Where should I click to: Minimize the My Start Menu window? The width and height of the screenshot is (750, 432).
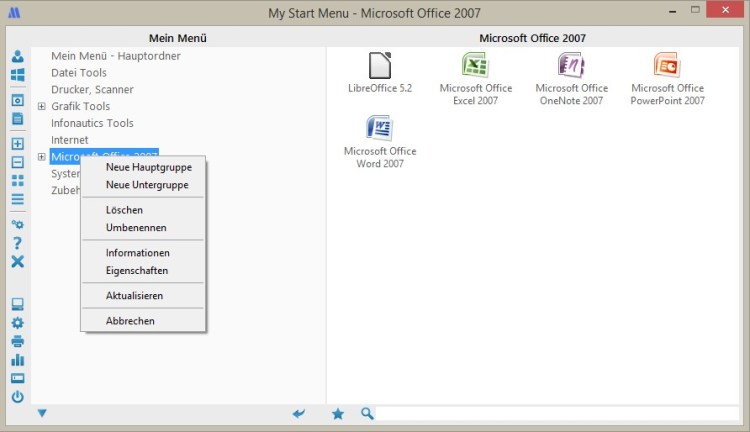[673, 10]
